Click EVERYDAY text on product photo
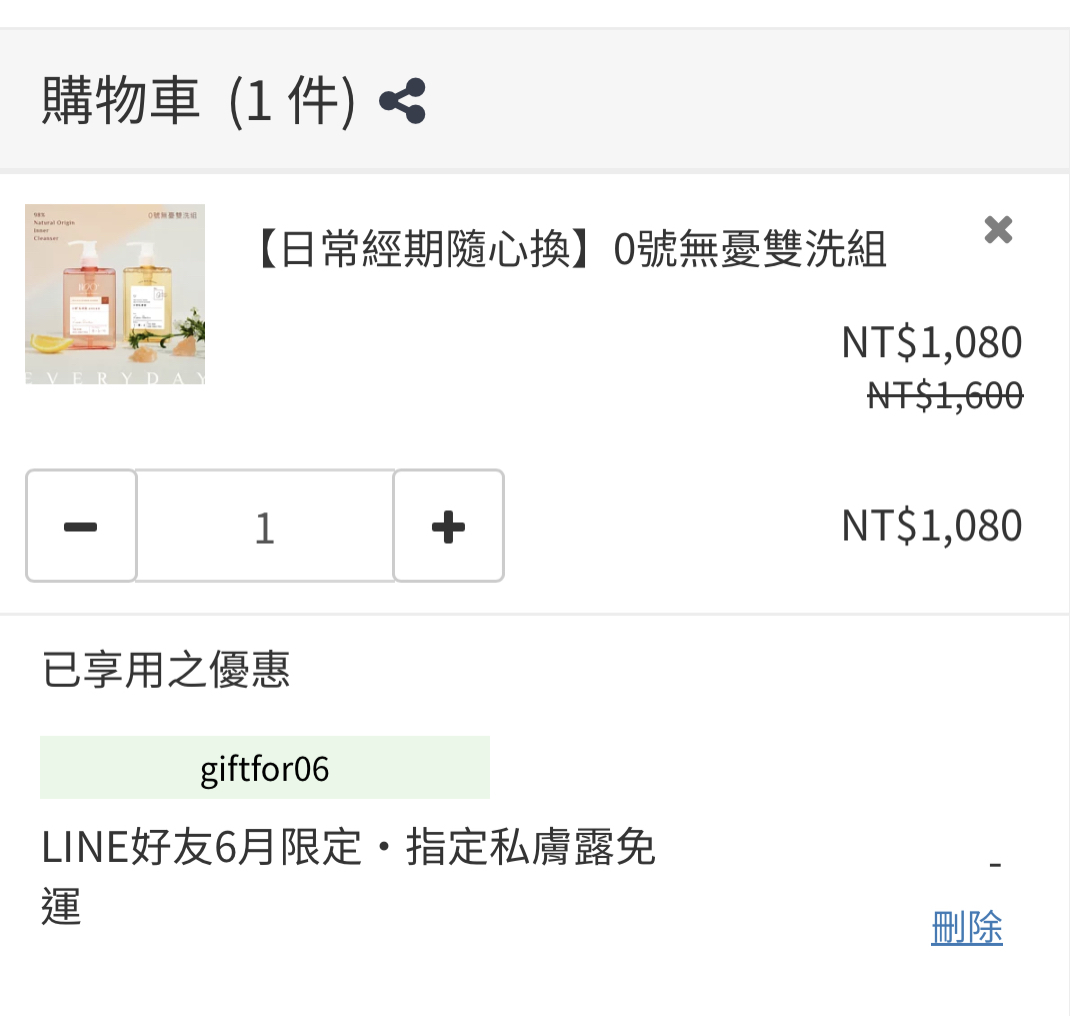 point(114,378)
